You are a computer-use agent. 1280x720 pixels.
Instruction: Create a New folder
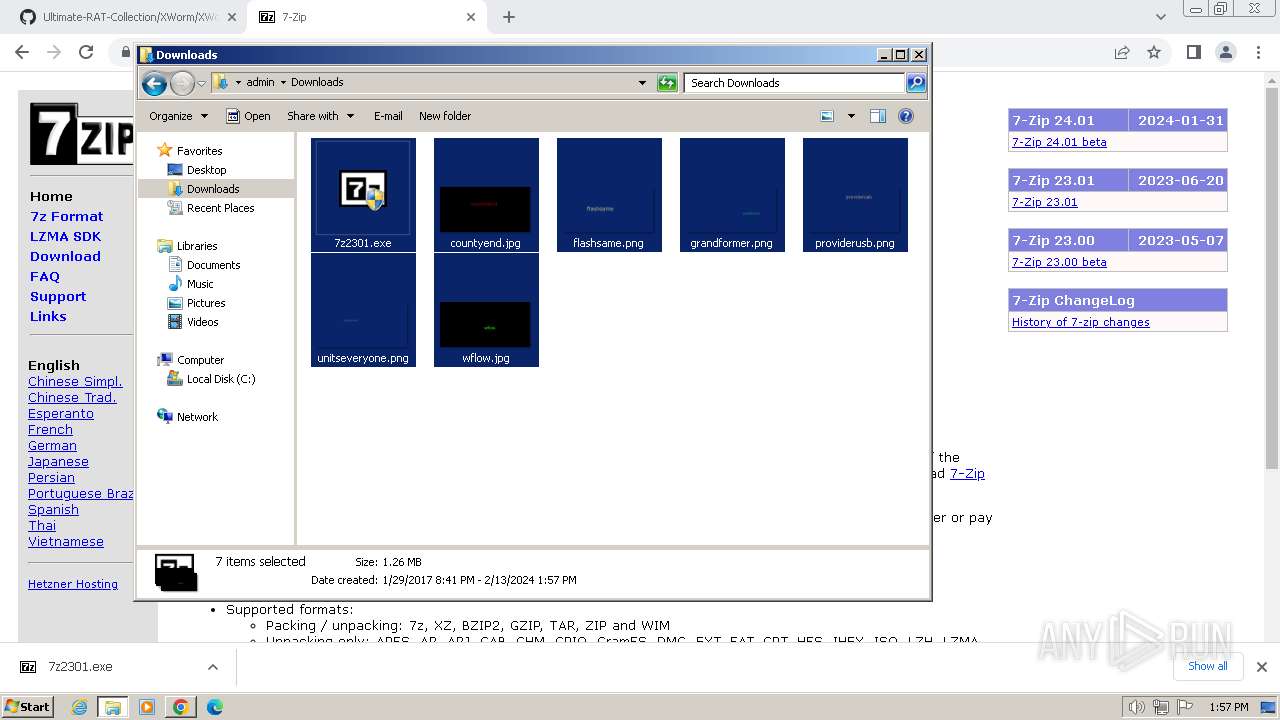click(x=445, y=116)
